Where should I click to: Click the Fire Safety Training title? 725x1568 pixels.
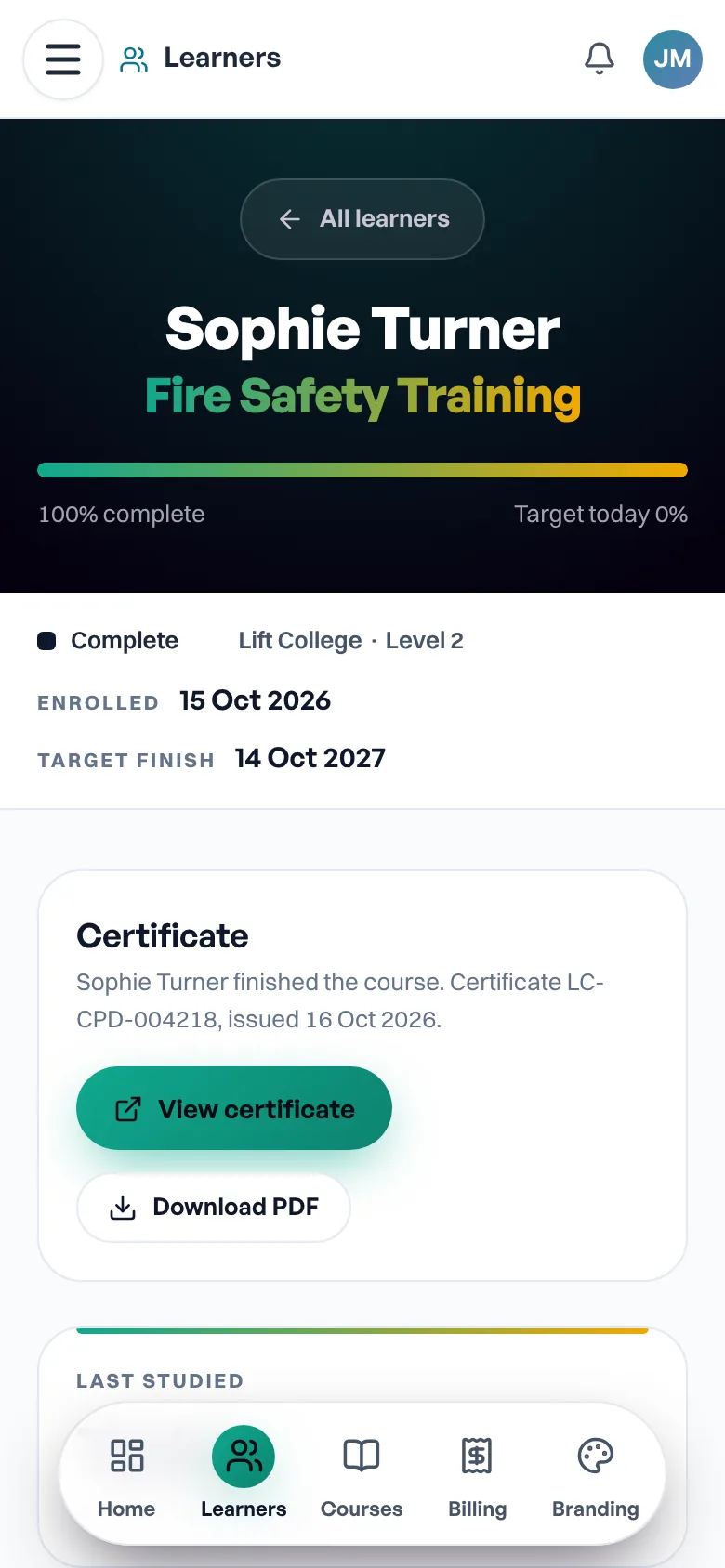click(x=362, y=397)
